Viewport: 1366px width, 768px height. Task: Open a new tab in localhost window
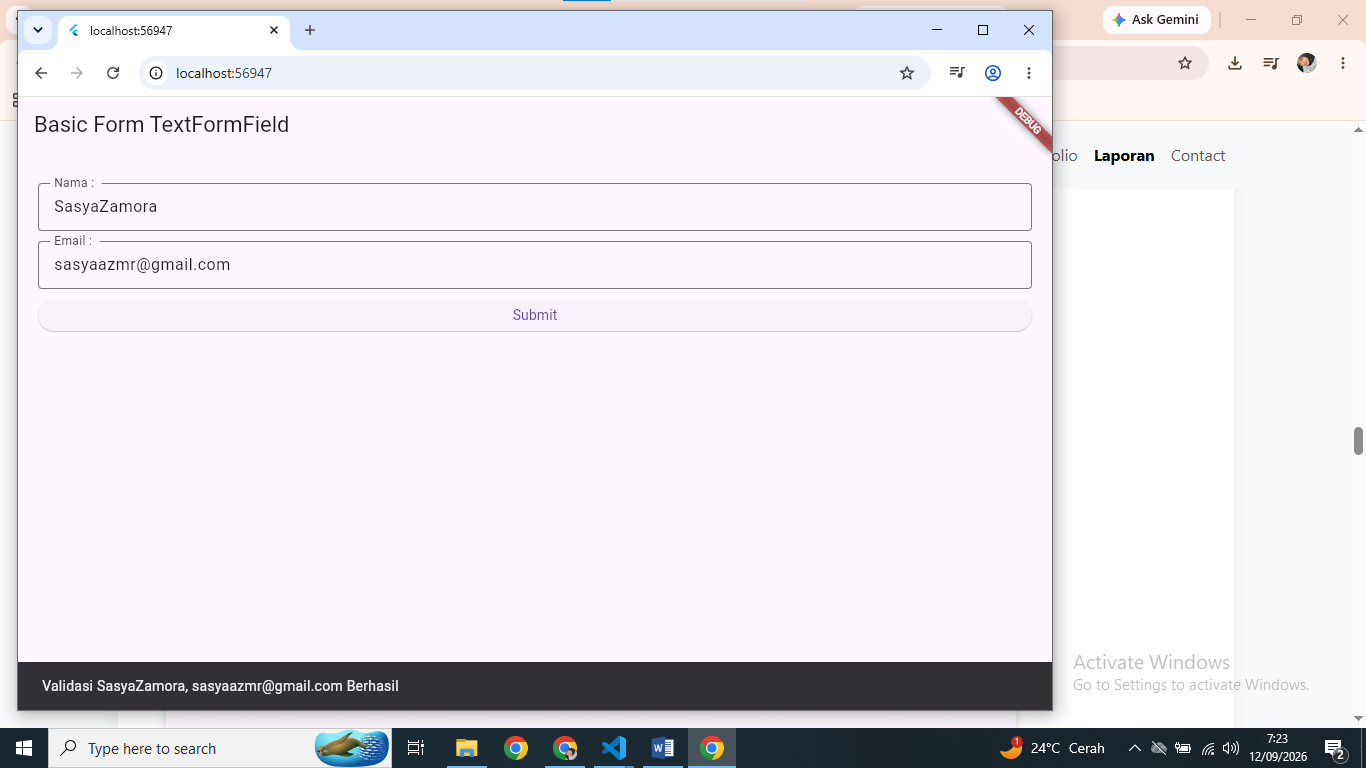pyautogui.click(x=310, y=30)
